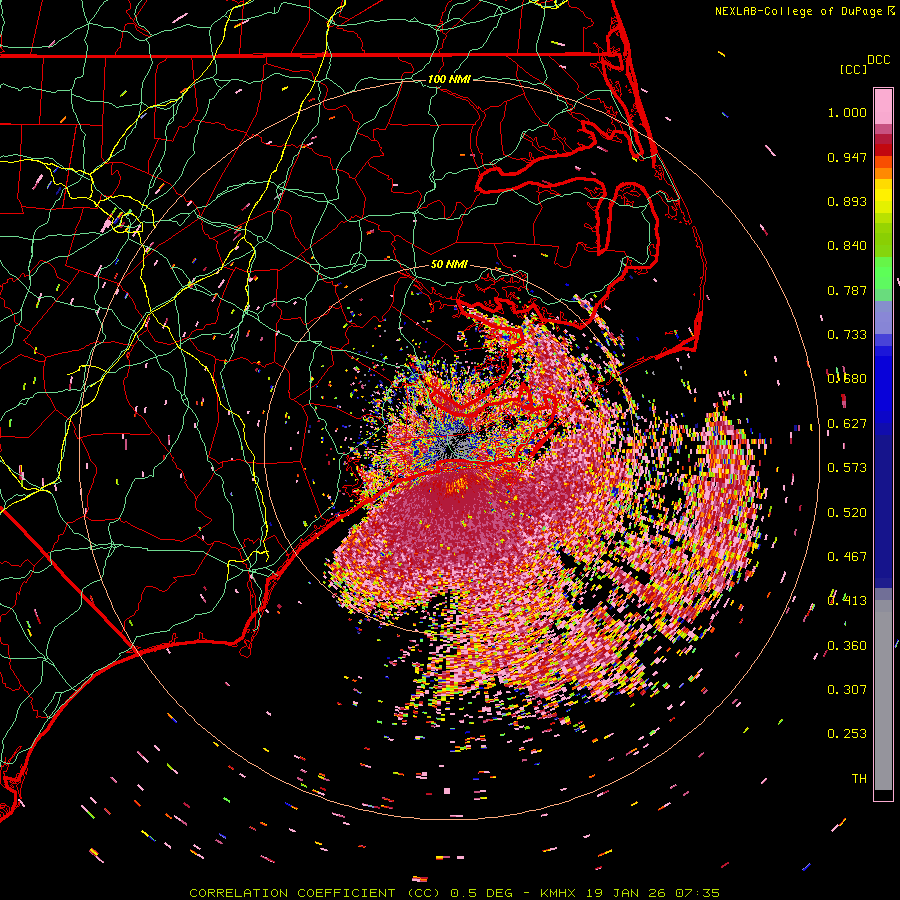Select the 1.000 legend value
Screen dimensions: 900x900
pos(847,112)
